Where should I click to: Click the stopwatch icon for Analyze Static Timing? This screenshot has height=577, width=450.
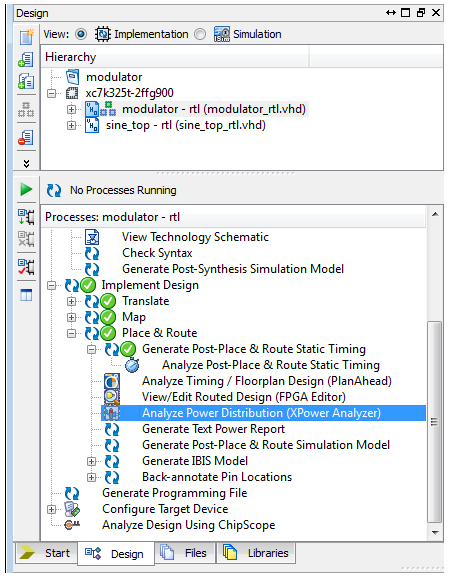(132, 365)
